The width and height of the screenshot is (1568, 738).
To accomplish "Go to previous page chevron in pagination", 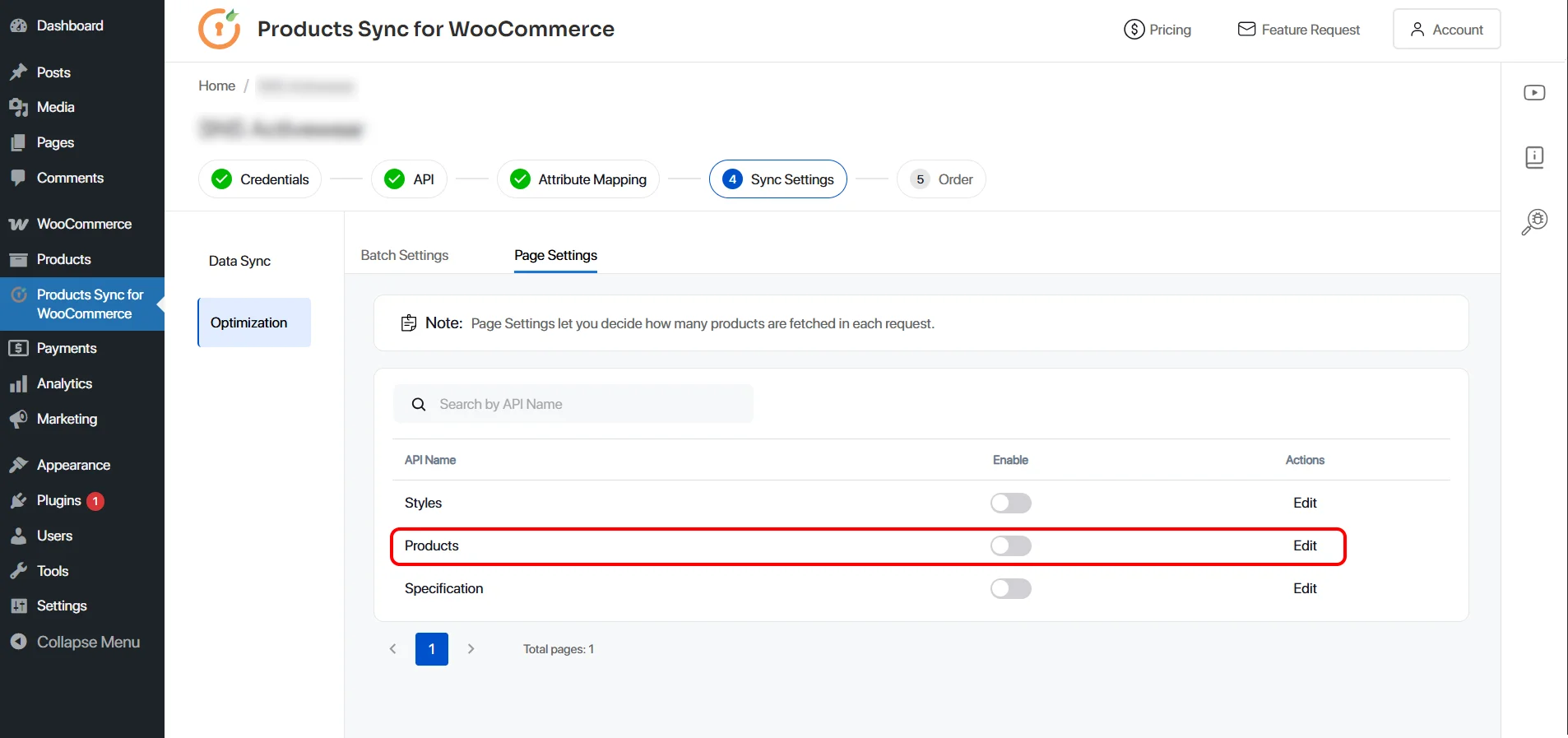I will (393, 649).
